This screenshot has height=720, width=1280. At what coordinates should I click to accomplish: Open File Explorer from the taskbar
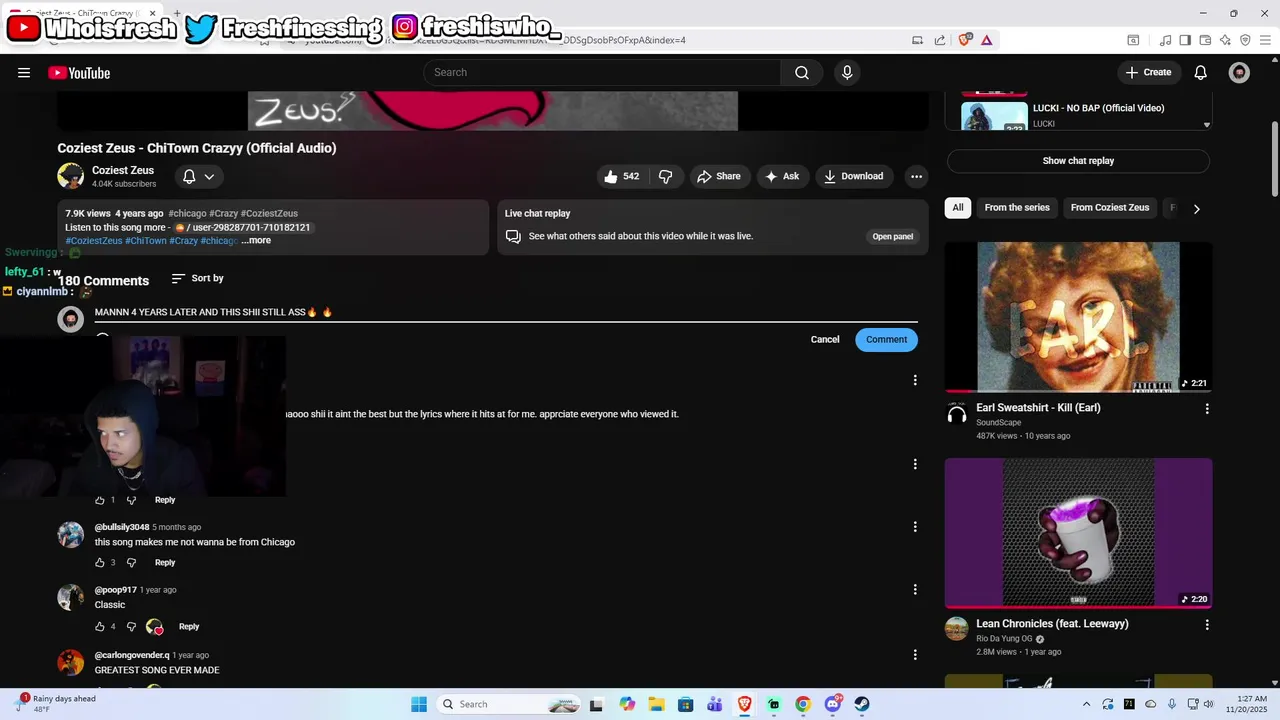click(x=656, y=704)
